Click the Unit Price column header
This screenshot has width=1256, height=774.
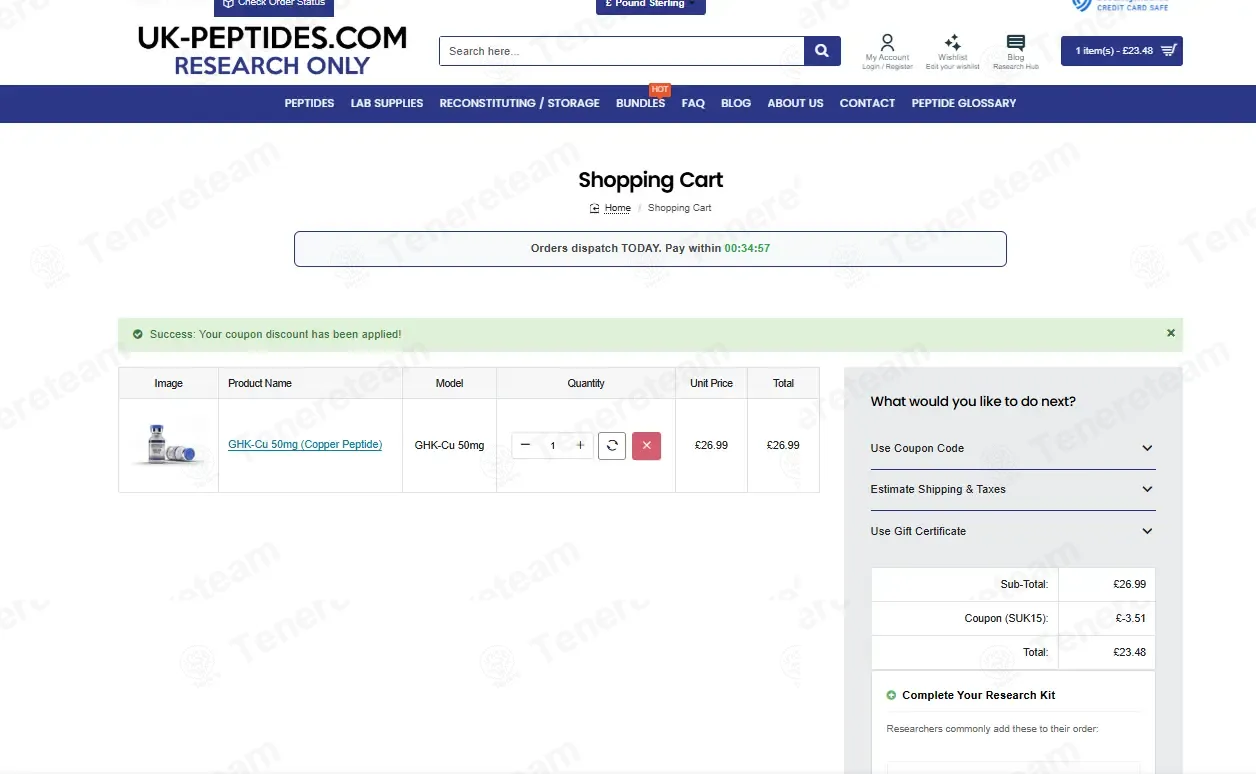711,383
